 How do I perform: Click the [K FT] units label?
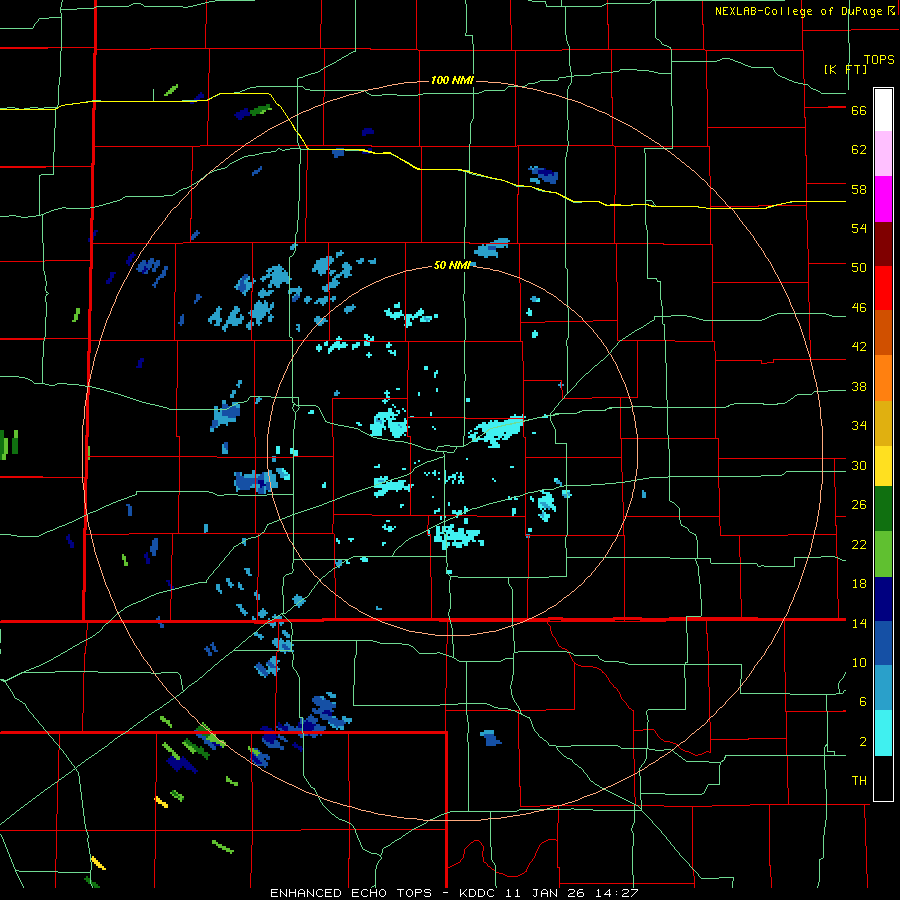tap(845, 69)
